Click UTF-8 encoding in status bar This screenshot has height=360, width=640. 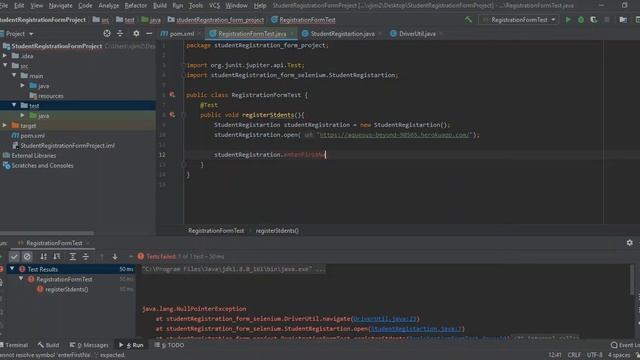594,355
